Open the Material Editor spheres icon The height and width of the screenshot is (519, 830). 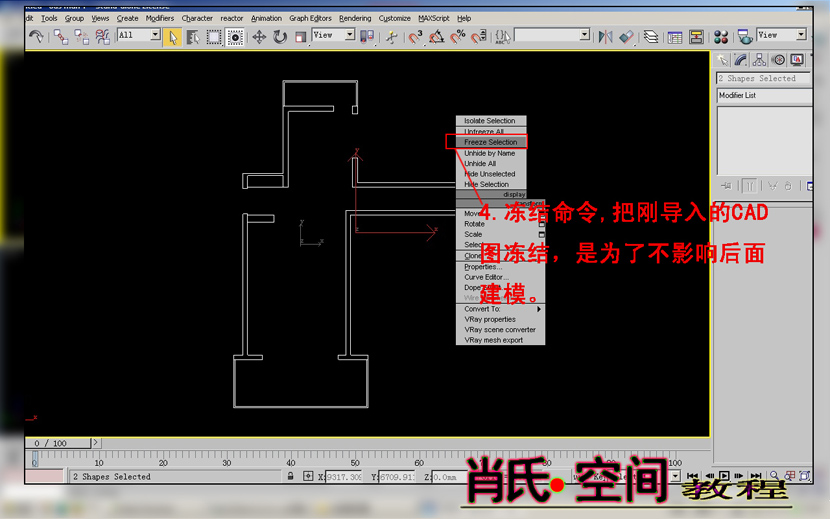point(721,37)
